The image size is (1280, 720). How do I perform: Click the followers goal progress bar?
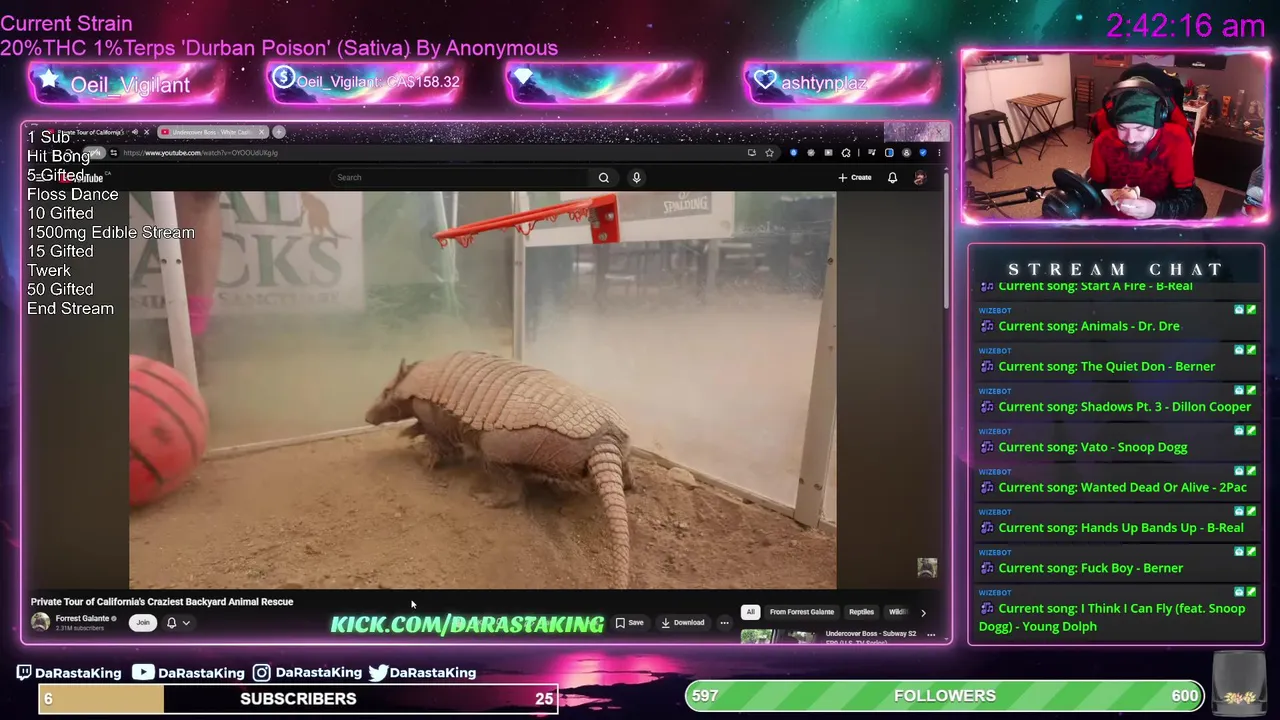point(945,696)
